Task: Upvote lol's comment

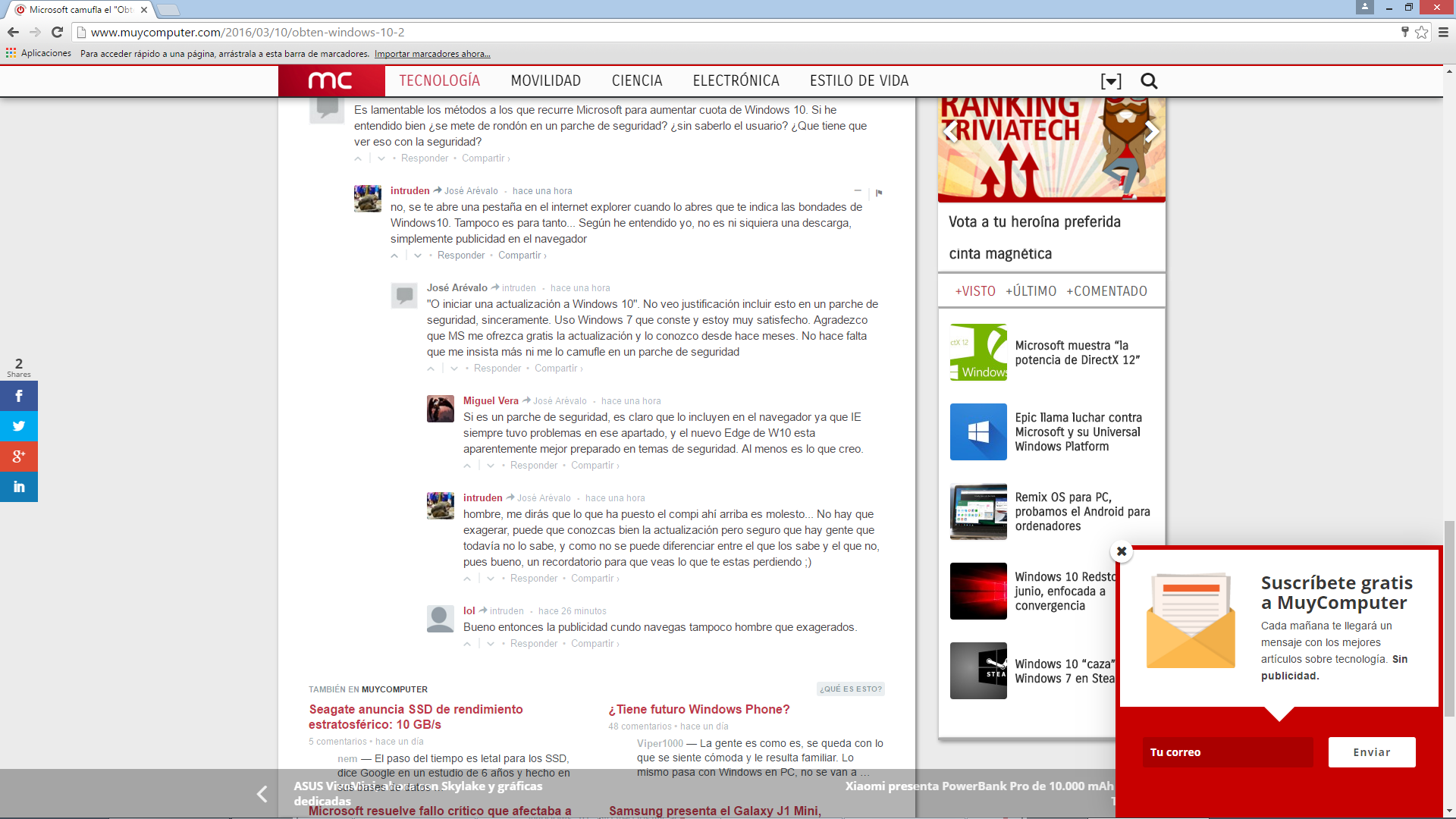Action: (x=467, y=644)
